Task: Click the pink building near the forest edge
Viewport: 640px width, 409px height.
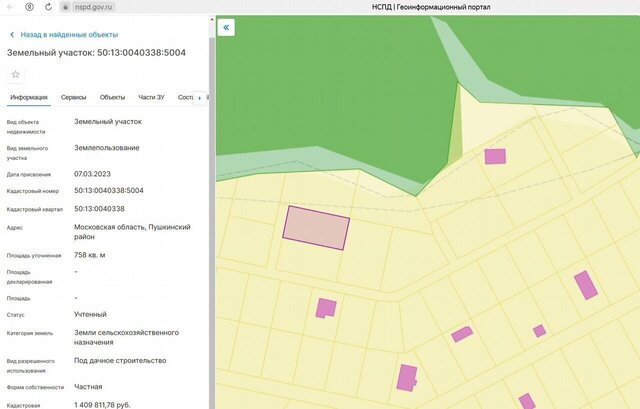Action: (x=495, y=156)
